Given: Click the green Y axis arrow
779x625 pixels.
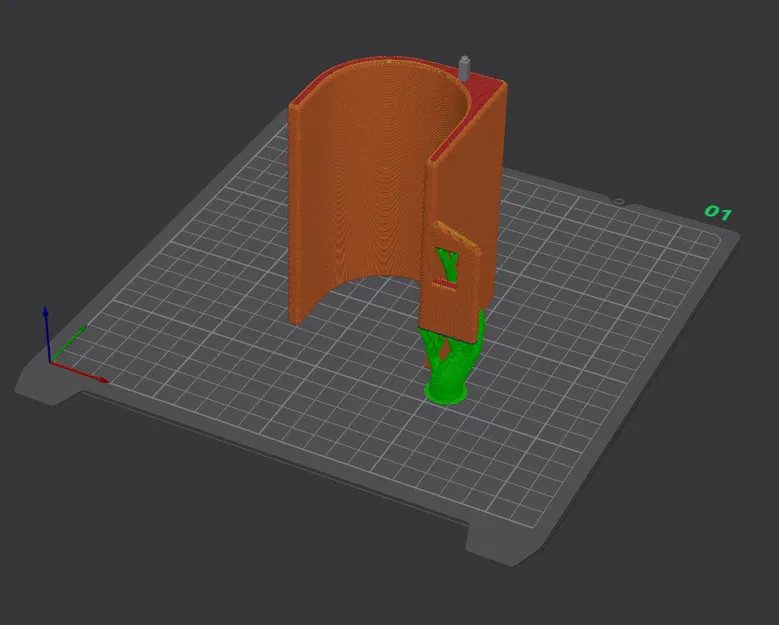Looking at the screenshot, I should [68, 343].
